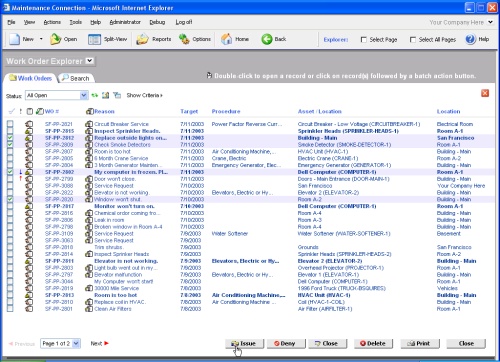Go to Next page
The image size is (500, 362).
coord(100,343)
